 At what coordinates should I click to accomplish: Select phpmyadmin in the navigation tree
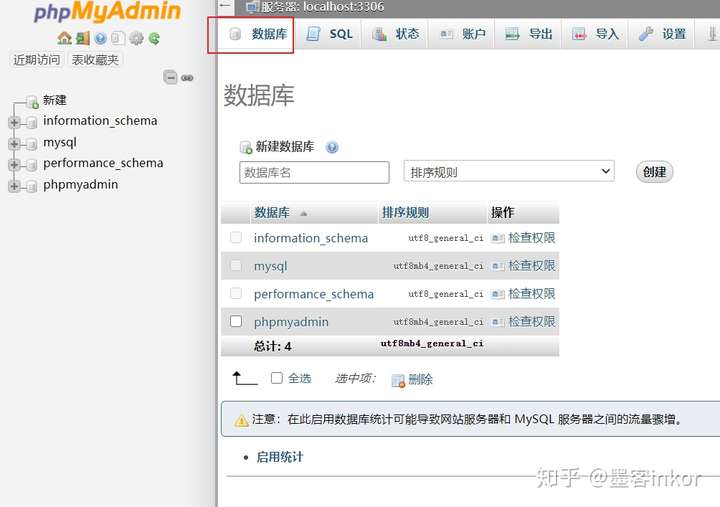(x=80, y=185)
